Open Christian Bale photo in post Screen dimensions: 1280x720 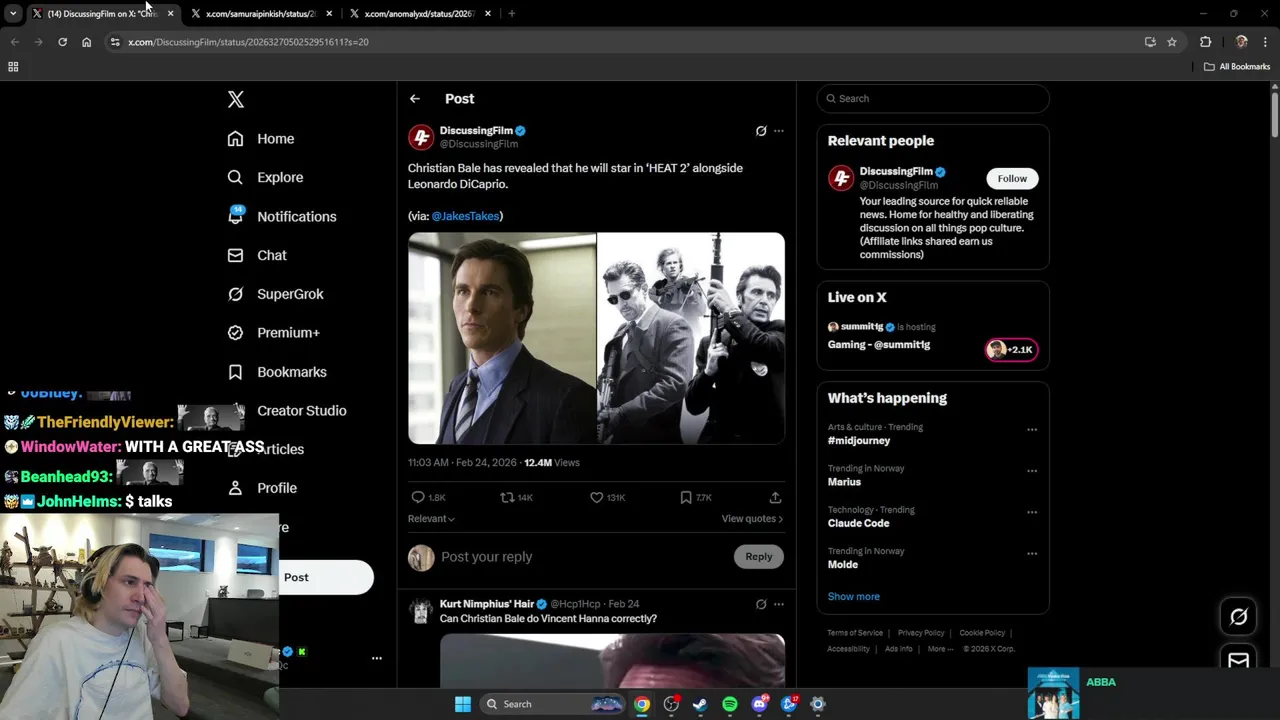pyautogui.click(x=502, y=338)
